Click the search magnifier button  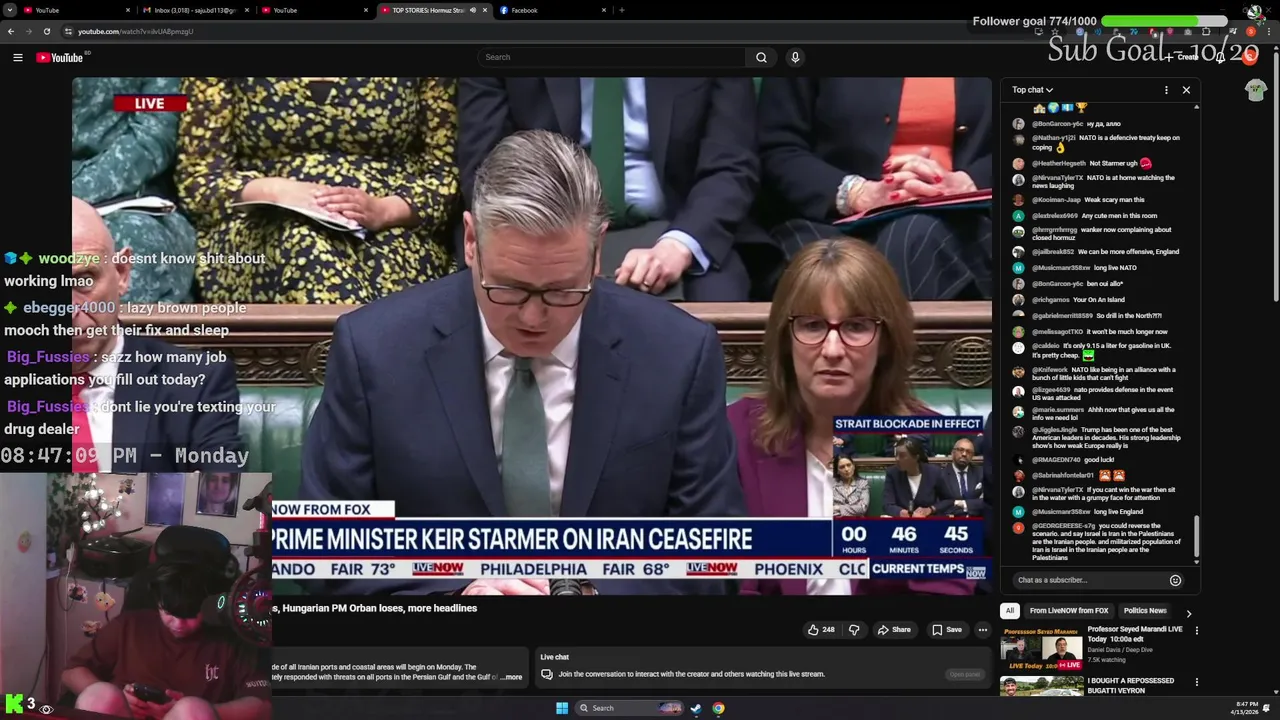point(761,57)
